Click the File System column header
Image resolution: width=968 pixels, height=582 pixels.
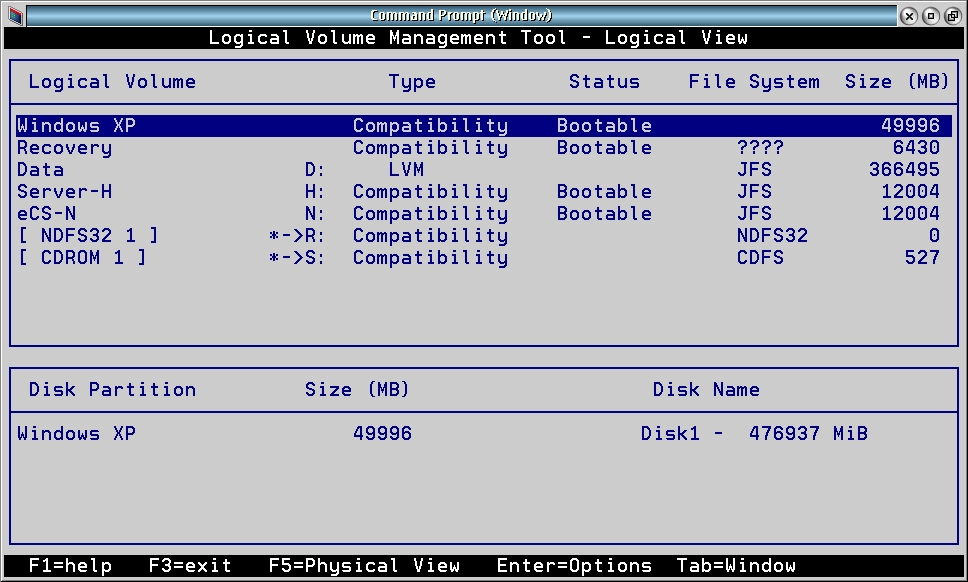(x=754, y=82)
